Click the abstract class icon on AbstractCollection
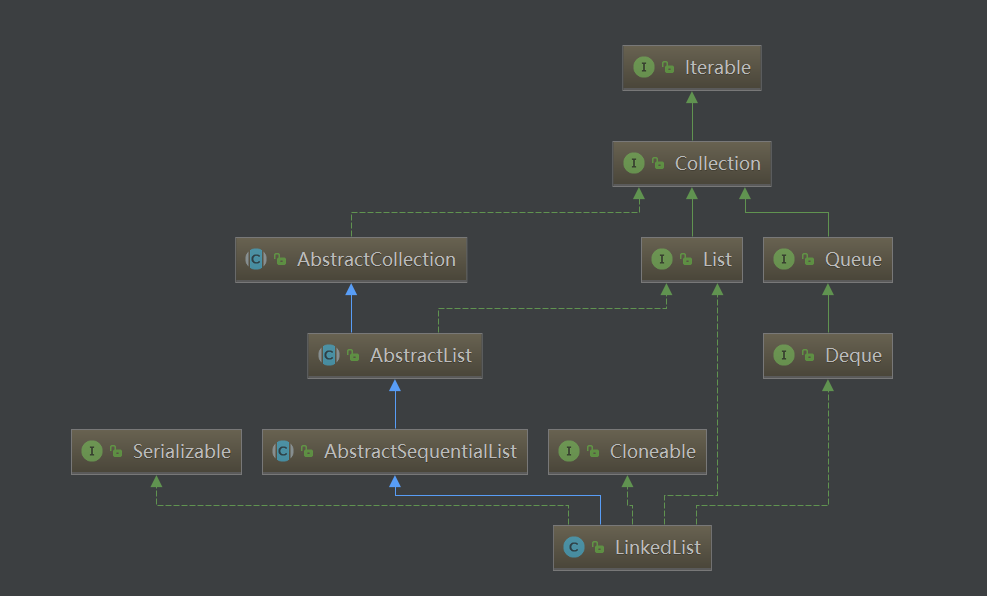 pos(256,259)
